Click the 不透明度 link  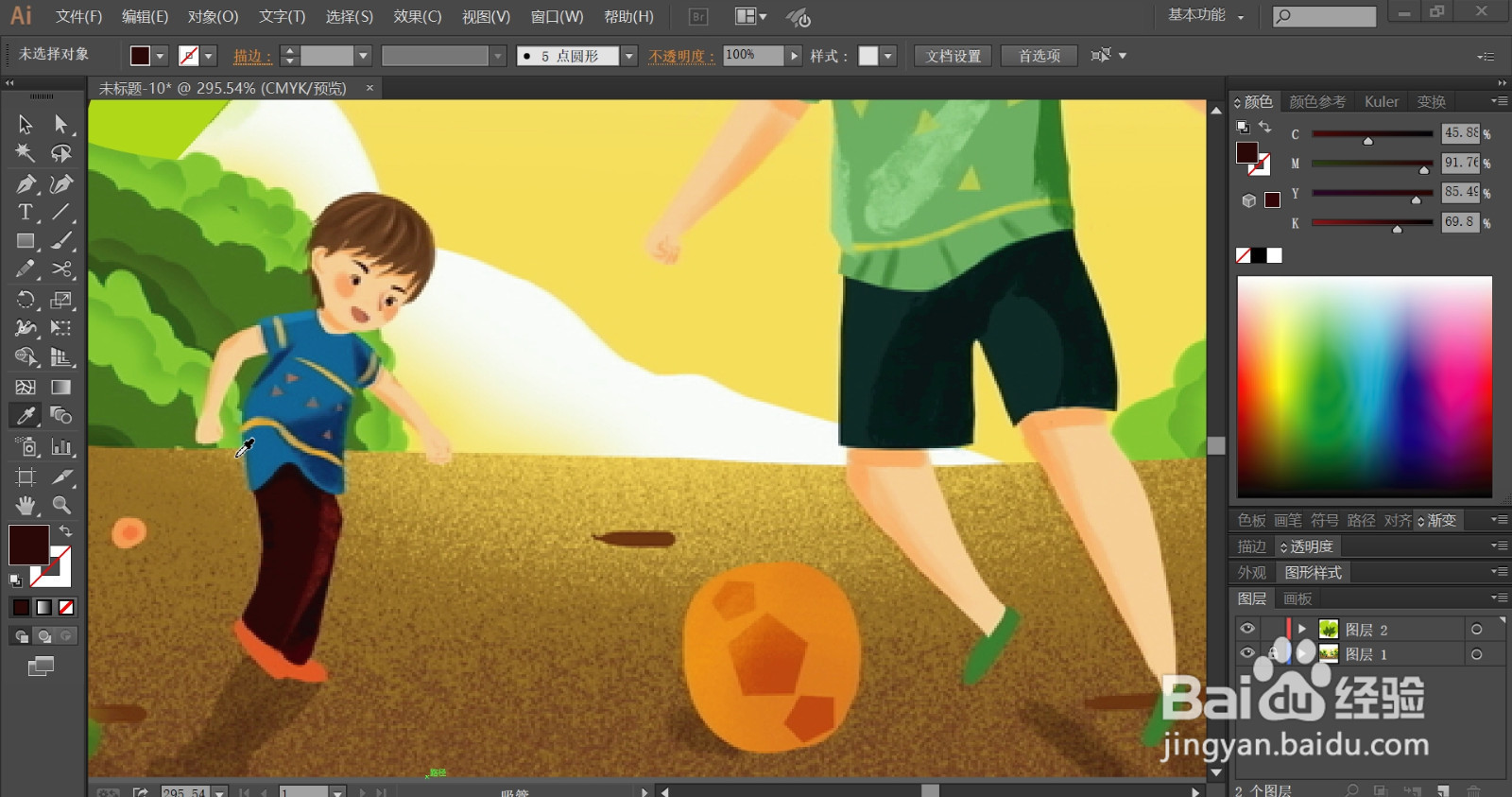point(681,56)
